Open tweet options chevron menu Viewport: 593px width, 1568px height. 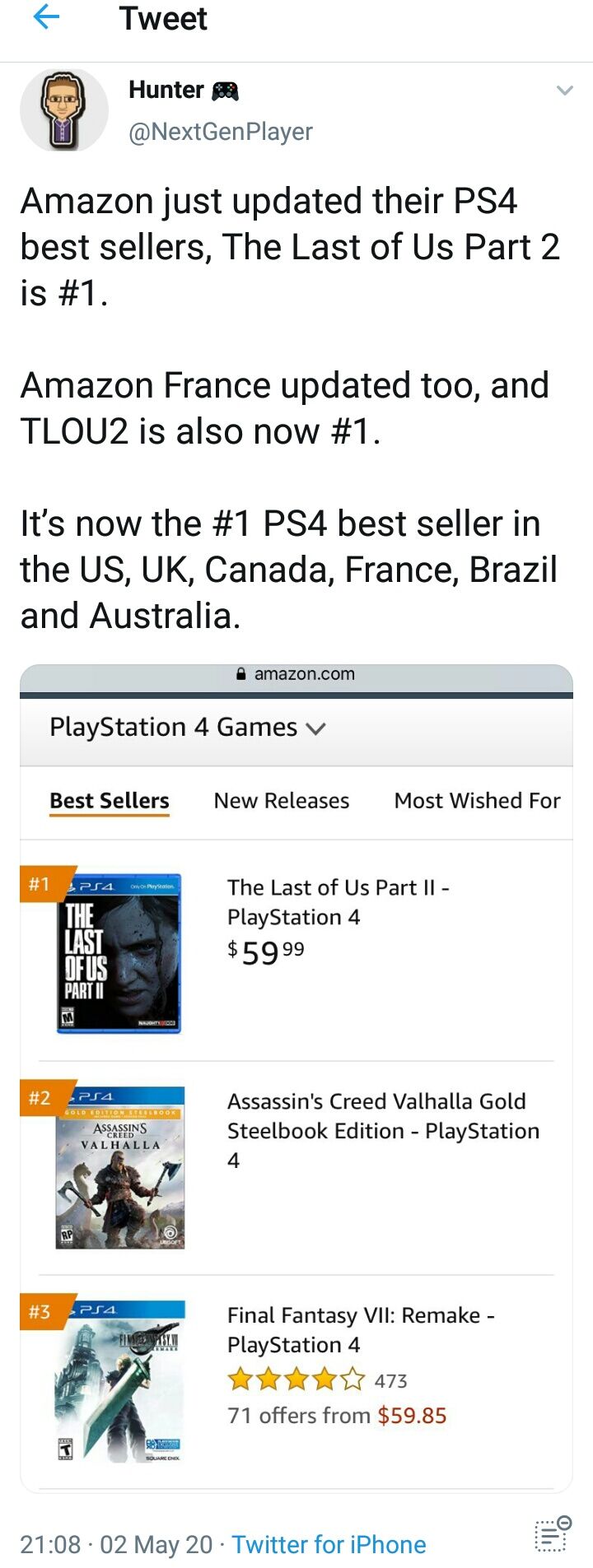(x=564, y=91)
